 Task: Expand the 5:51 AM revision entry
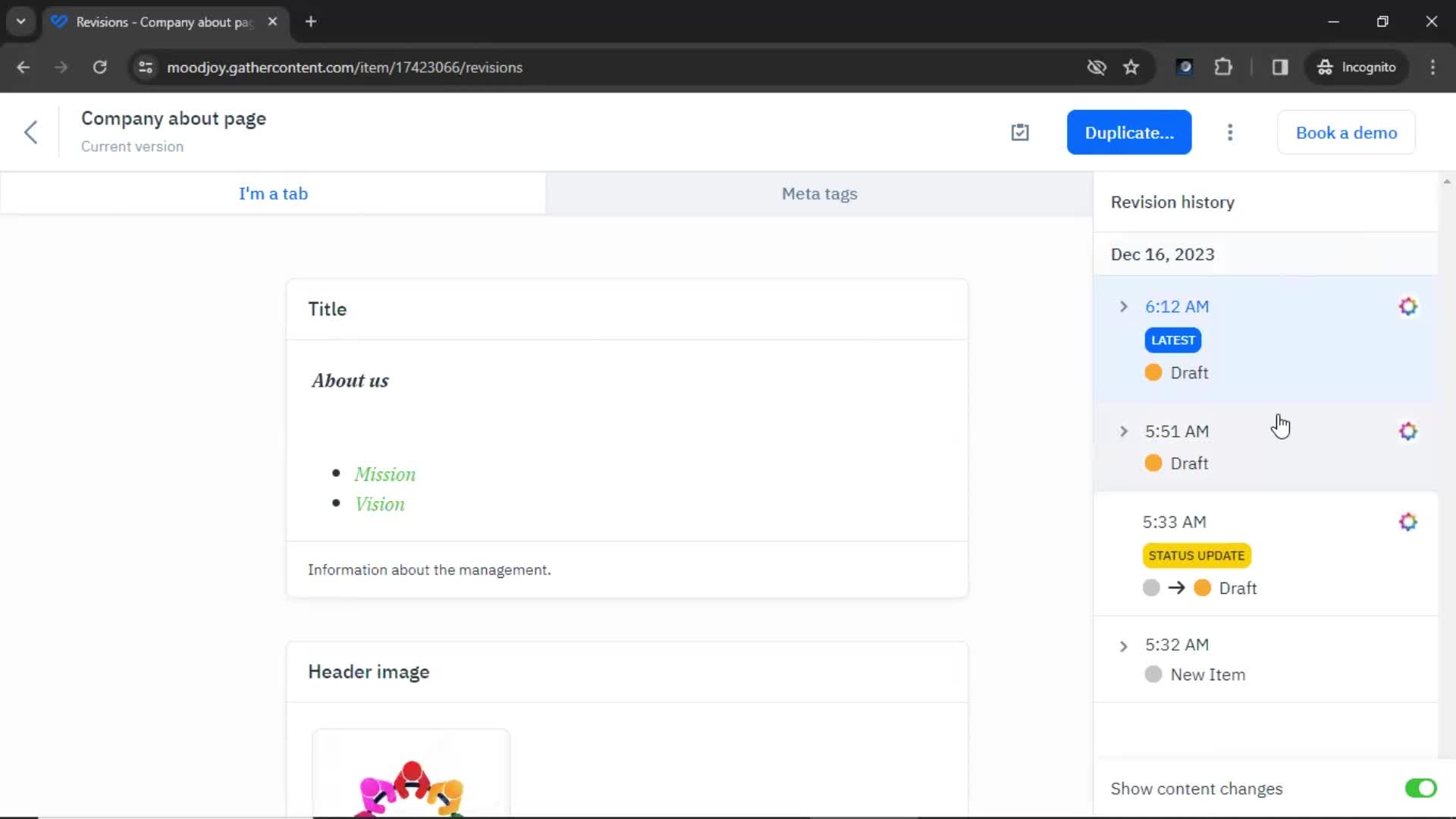coord(1122,430)
